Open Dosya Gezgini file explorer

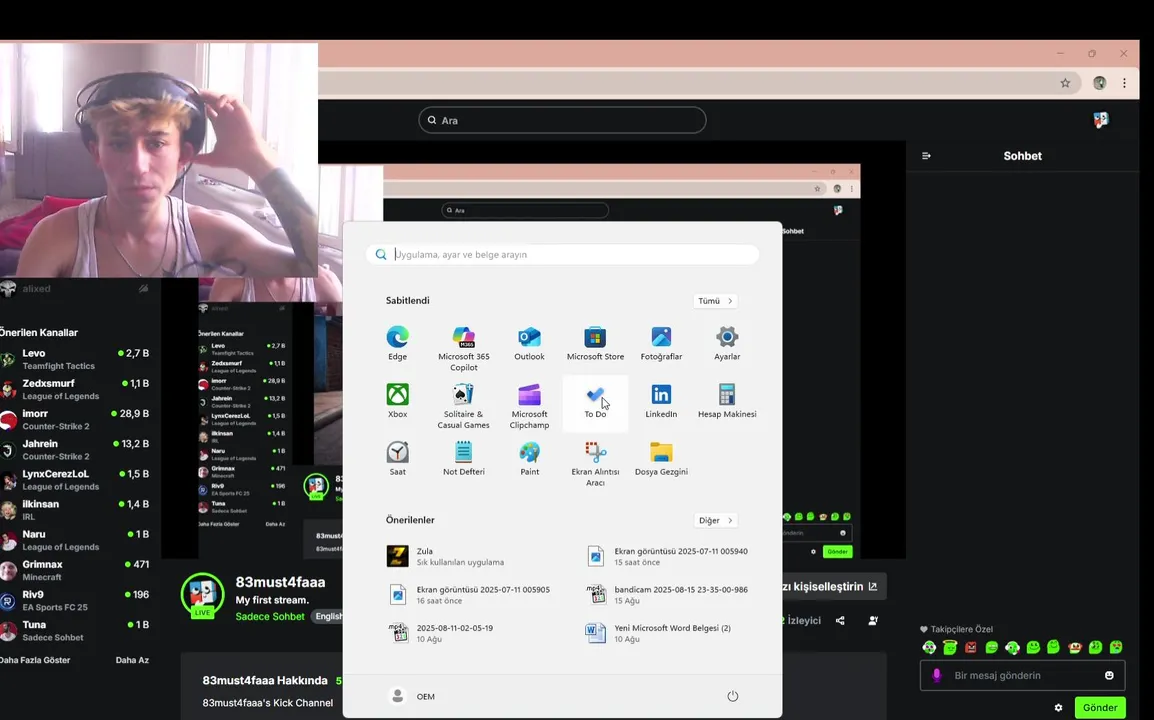pyautogui.click(x=661, y=459)
